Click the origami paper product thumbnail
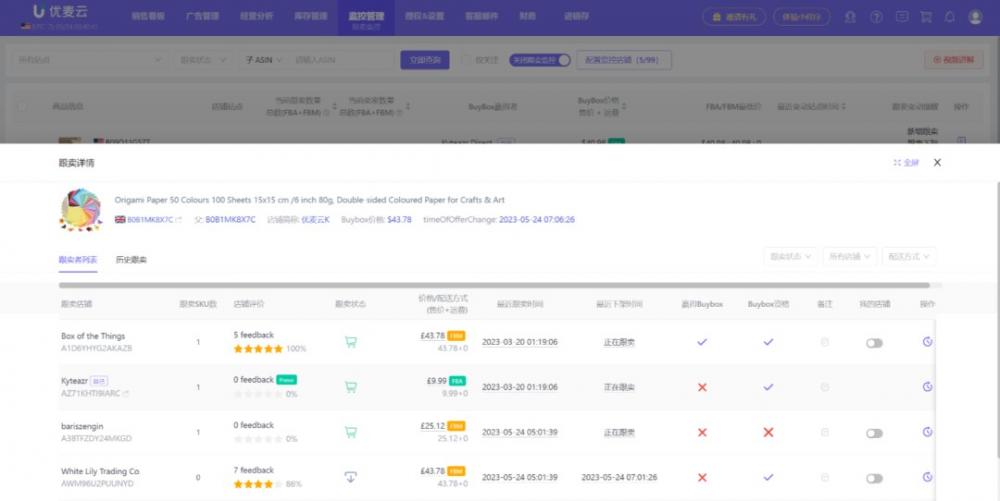1000x501 pixels. [81, 209]
